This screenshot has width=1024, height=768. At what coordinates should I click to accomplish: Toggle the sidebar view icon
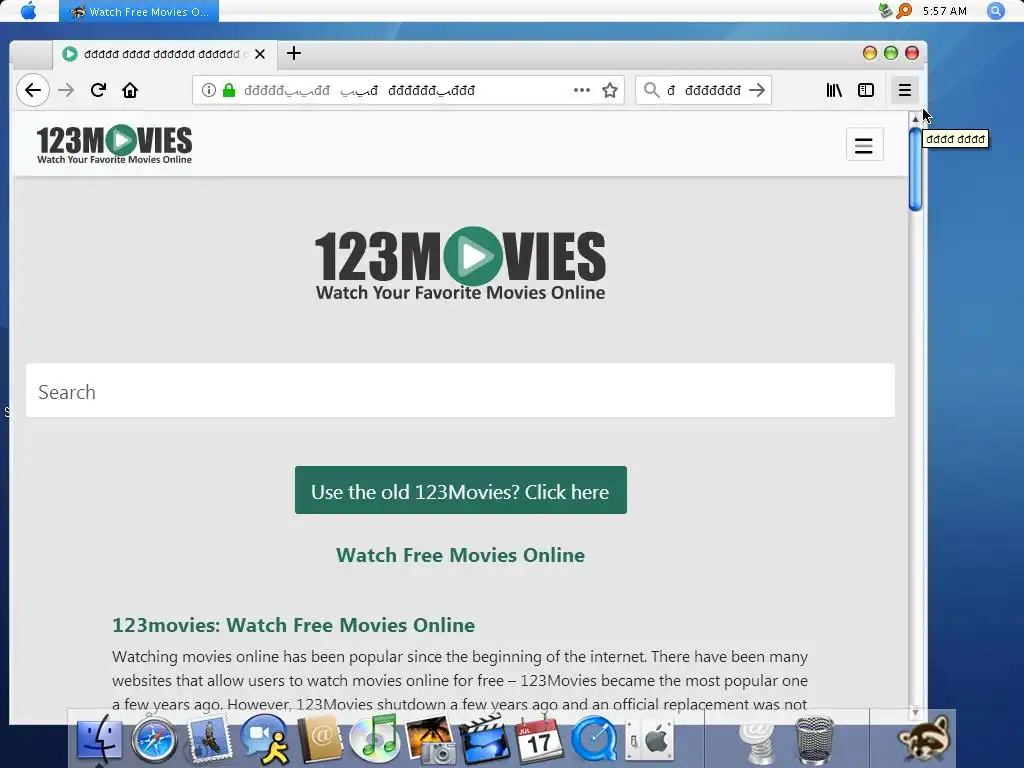tap(866, 90)
